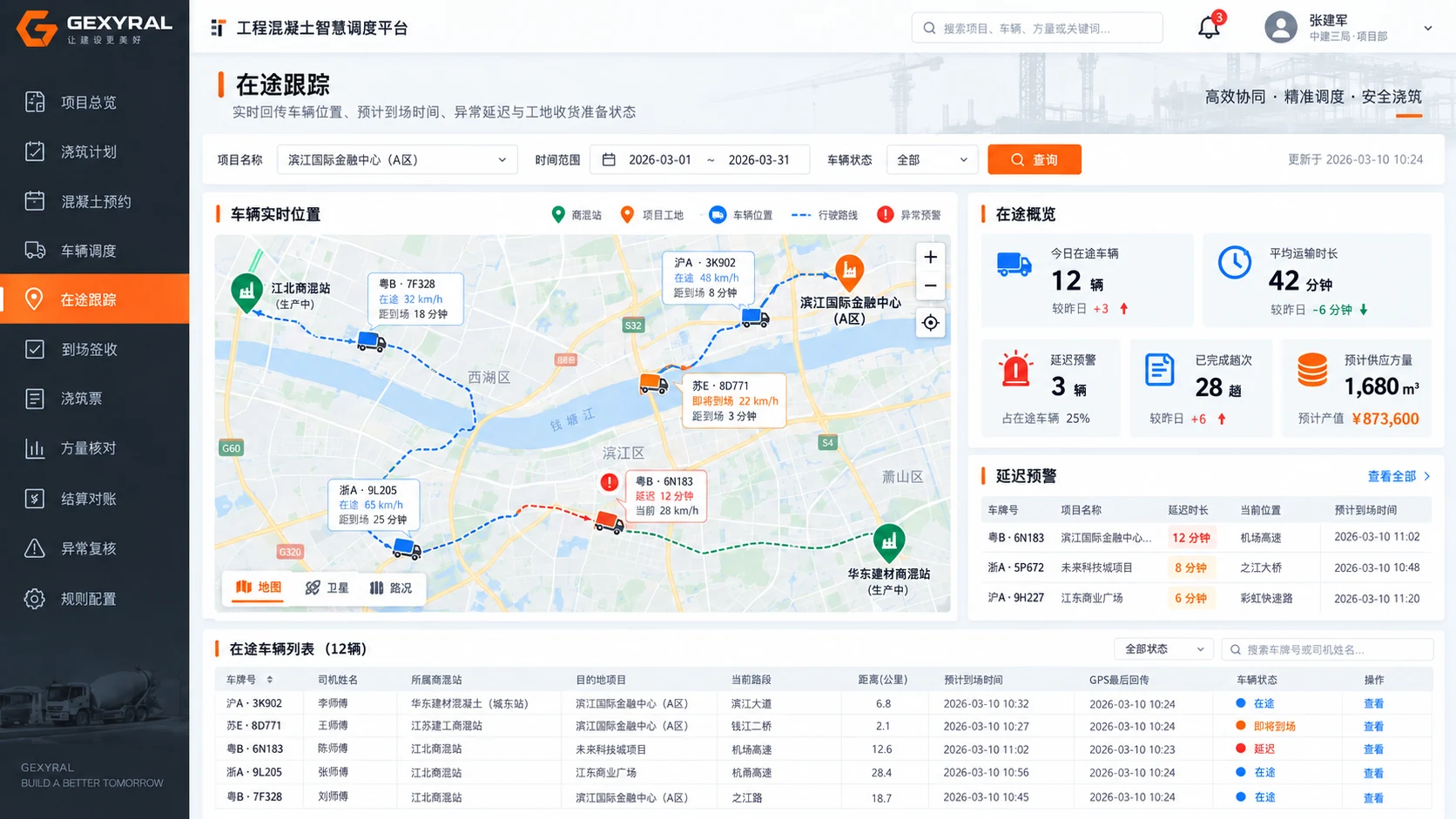Click the start date 2026-03-01

[659, 160]
